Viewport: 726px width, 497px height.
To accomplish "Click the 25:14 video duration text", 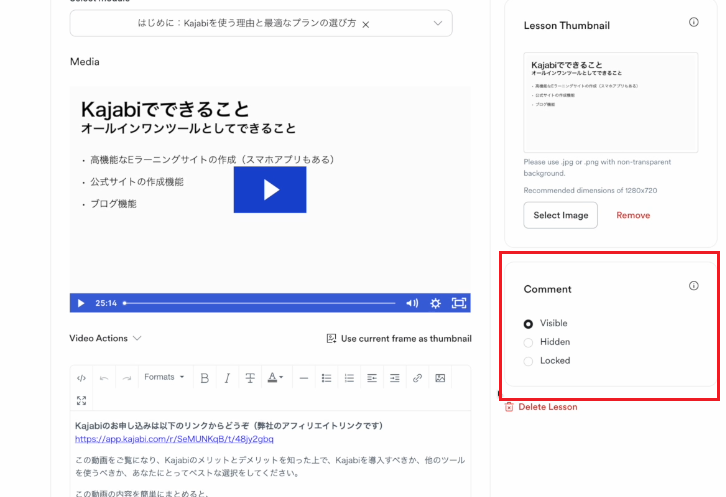I will point(106,303).
